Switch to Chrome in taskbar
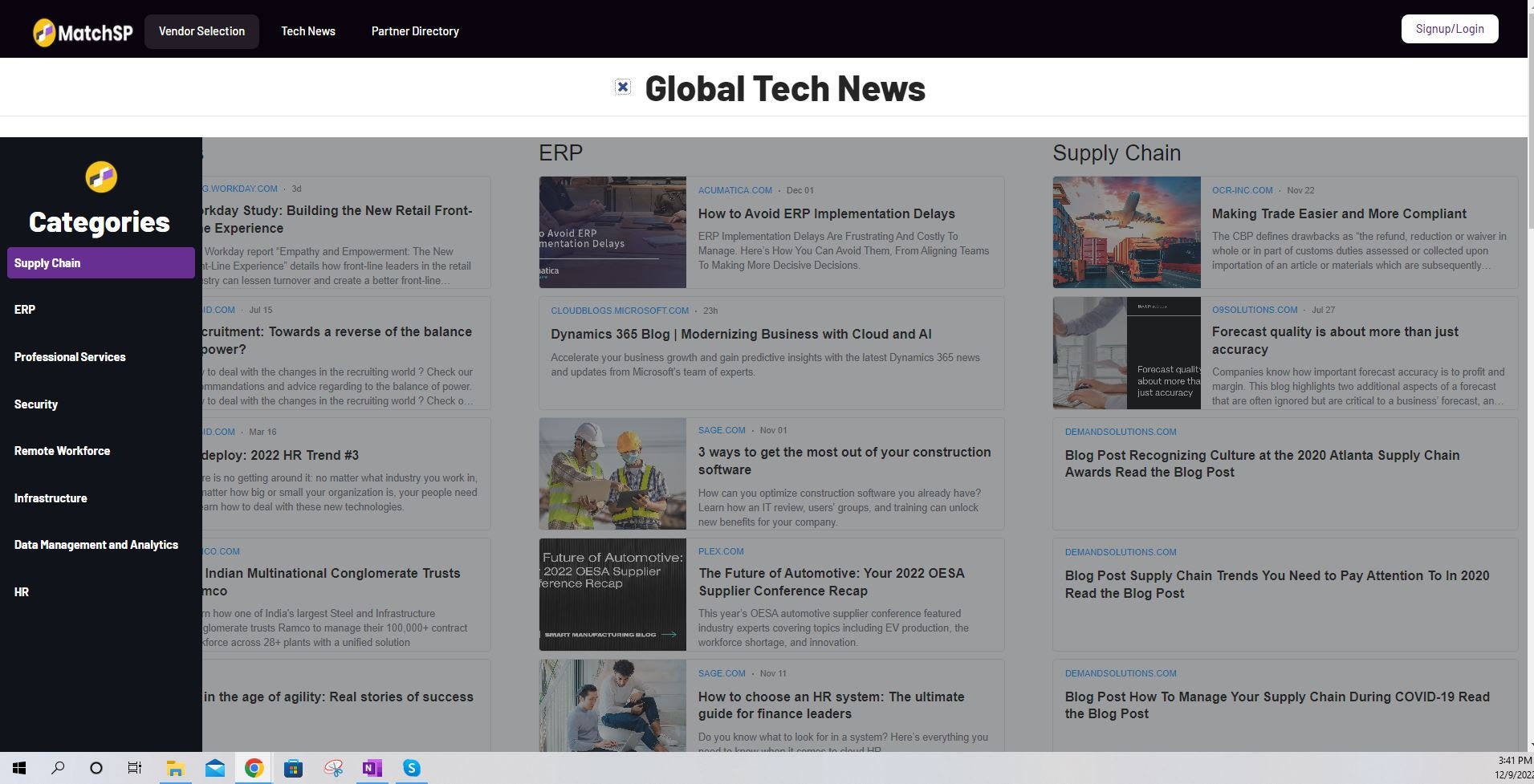This screenshot has width=1534, height=784. pyautogui.click(x=254, y=768)
